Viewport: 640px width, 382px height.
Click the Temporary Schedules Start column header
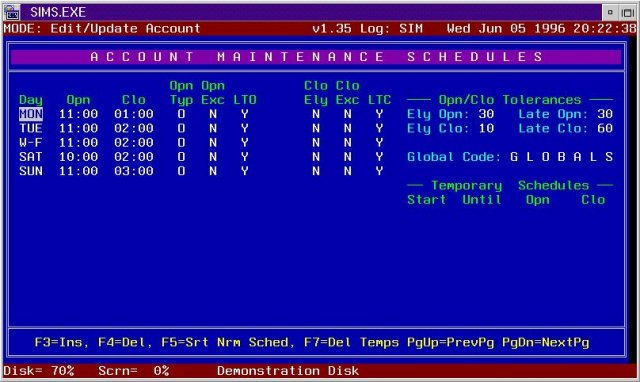click(x=427, y=200)
